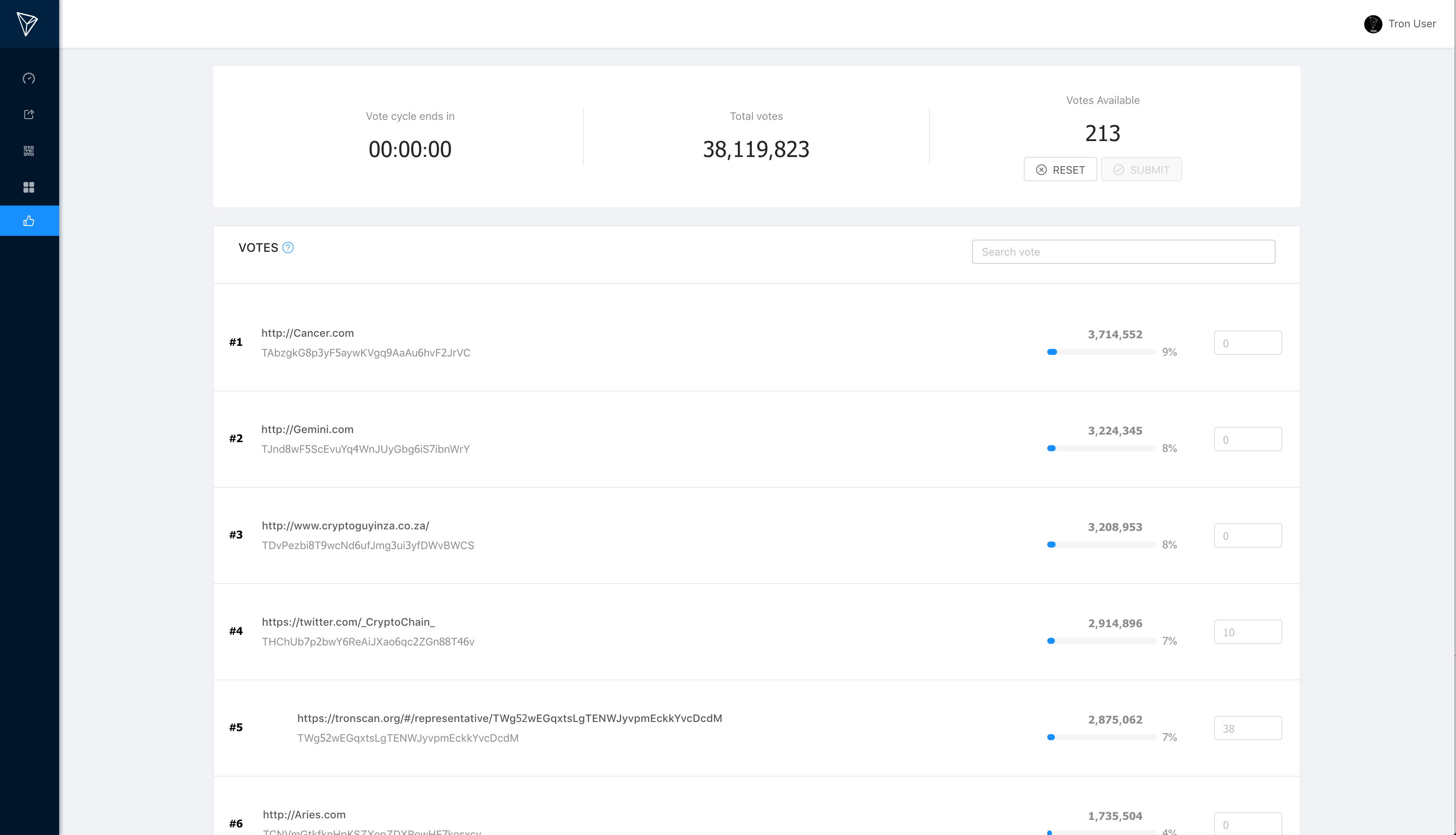The width and height of the screenshot is (1456, 835).
Task: Open the dashboard gauge icon
Action: (x=29, y=78)
